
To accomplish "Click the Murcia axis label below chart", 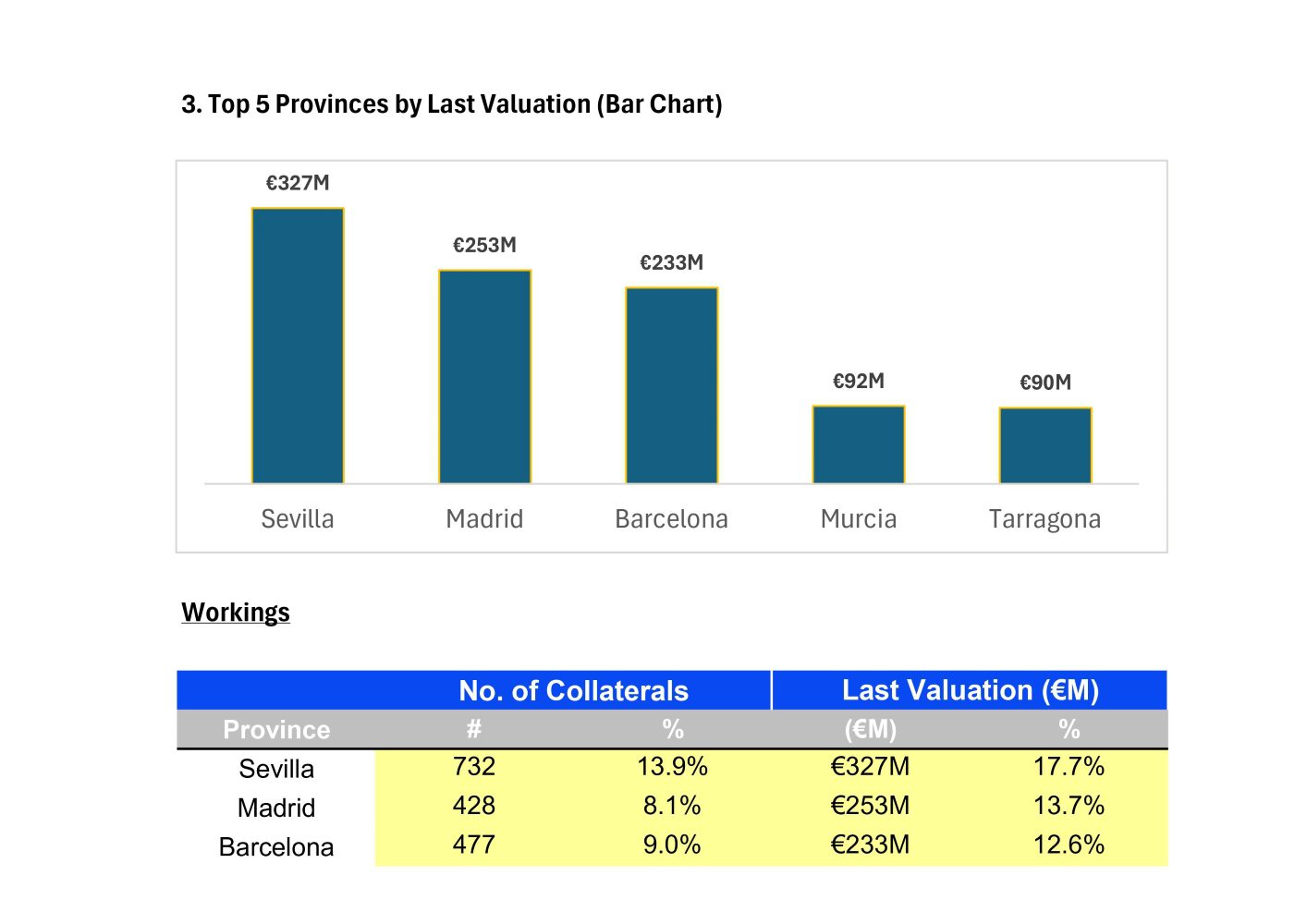I will click(858, 519).
